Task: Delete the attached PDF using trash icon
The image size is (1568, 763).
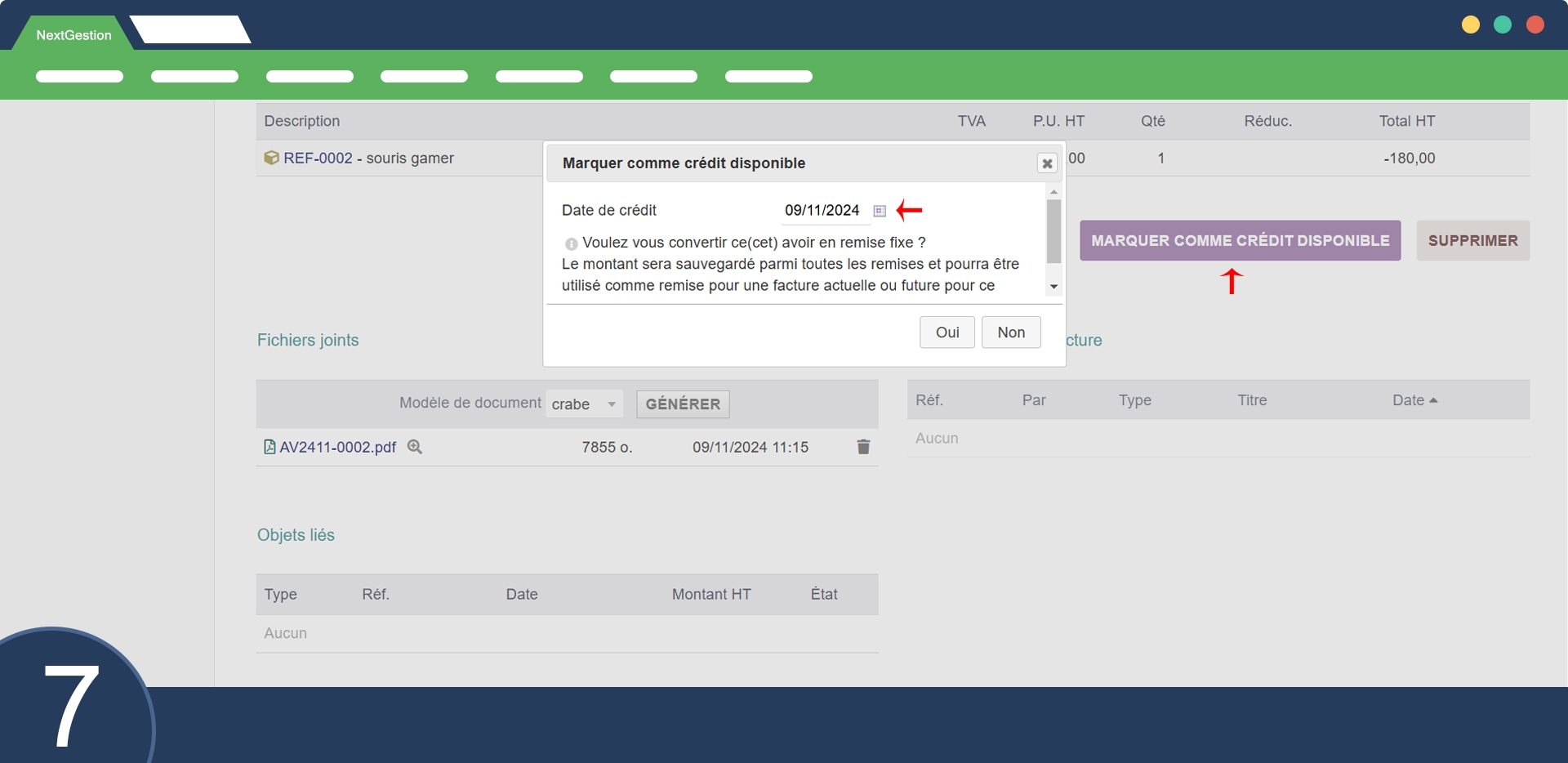Action: (863, 447)
